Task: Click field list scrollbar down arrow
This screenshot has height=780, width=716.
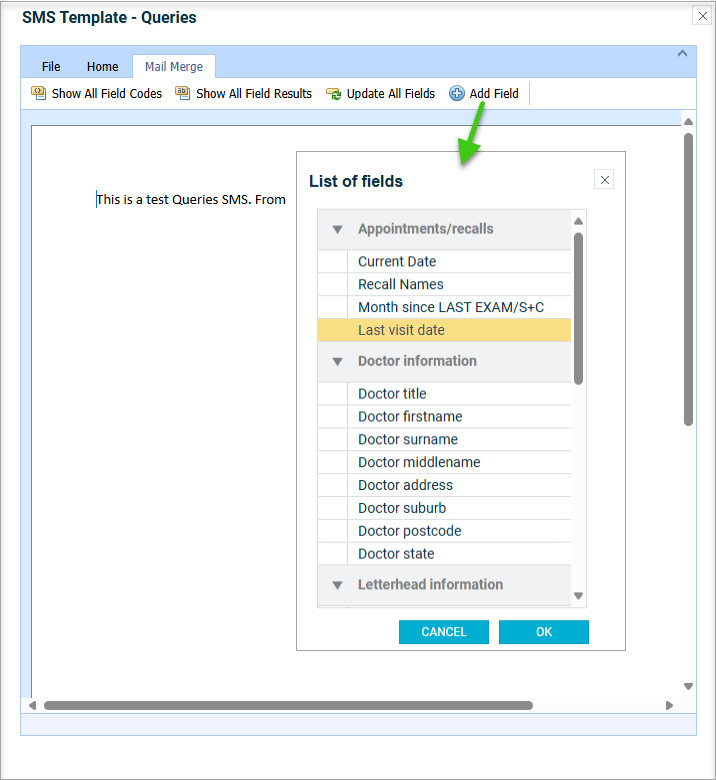Action: point(578,595)
